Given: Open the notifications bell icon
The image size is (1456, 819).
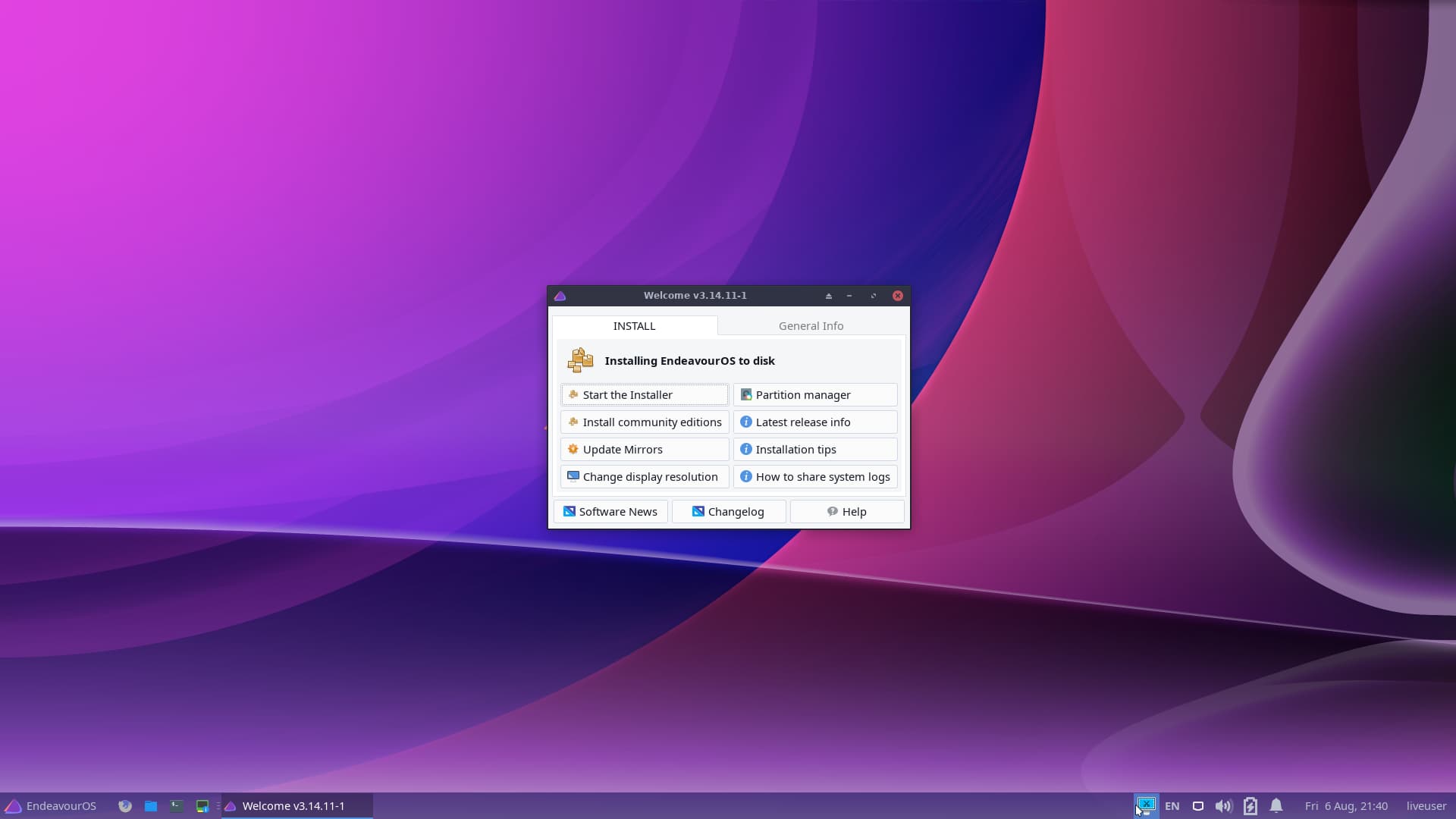Looking at the screenshot, I should click(1276, 806).
